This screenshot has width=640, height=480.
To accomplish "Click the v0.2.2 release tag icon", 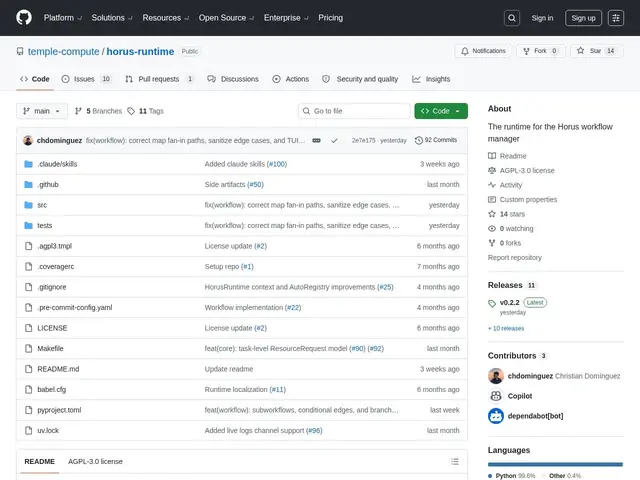I will tap(492, 303).
